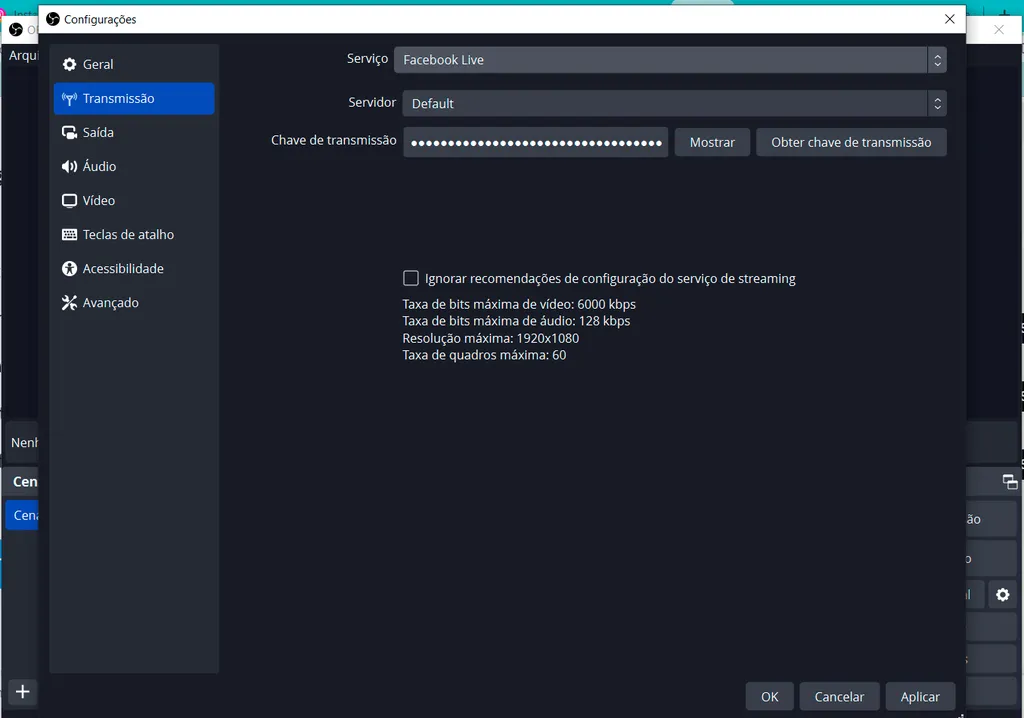Select the Transmissão settings tab
This screenshot has width=1024, height=718.
[134, 99]
